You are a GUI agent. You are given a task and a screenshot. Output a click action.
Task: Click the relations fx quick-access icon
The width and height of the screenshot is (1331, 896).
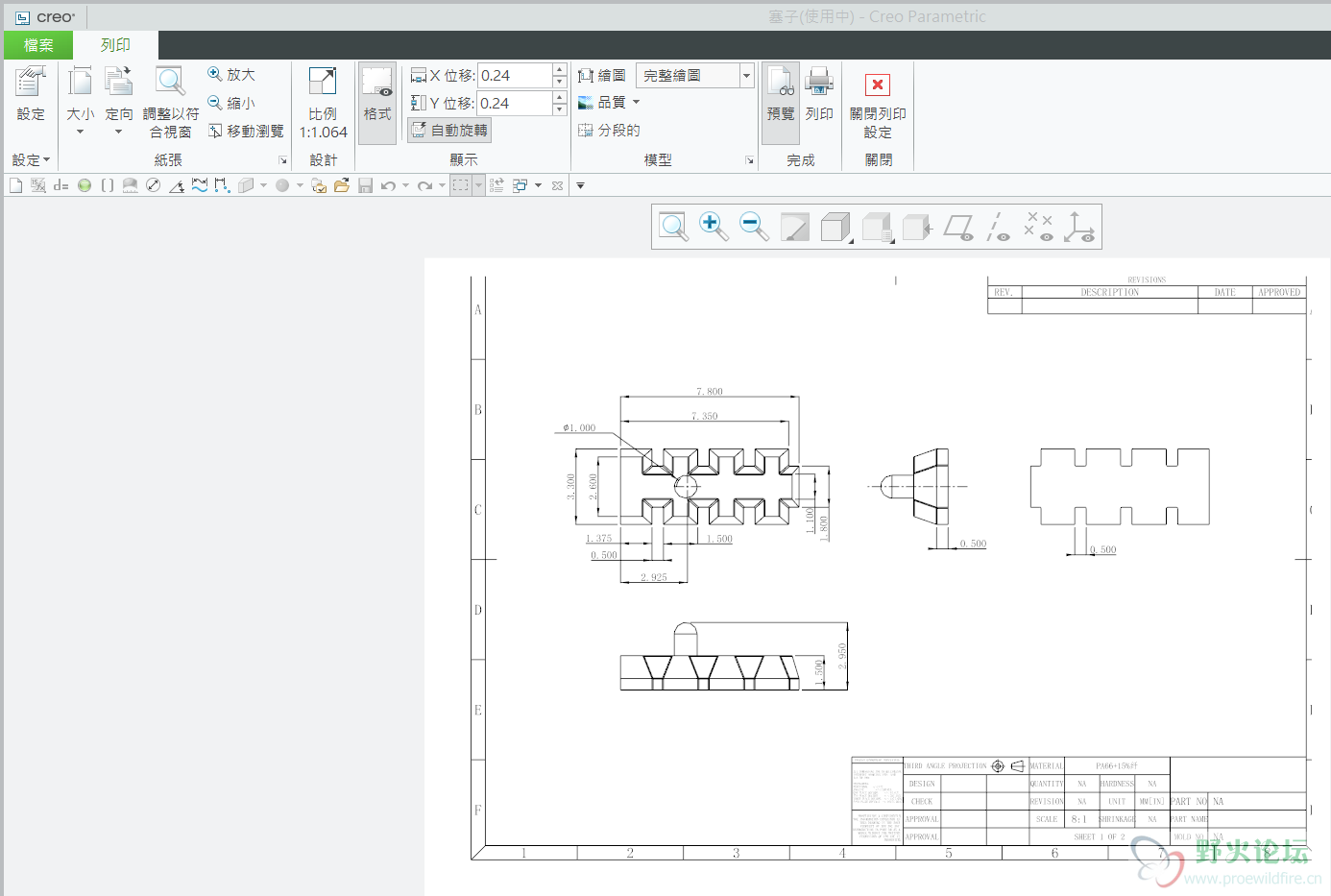coord(38,185)
